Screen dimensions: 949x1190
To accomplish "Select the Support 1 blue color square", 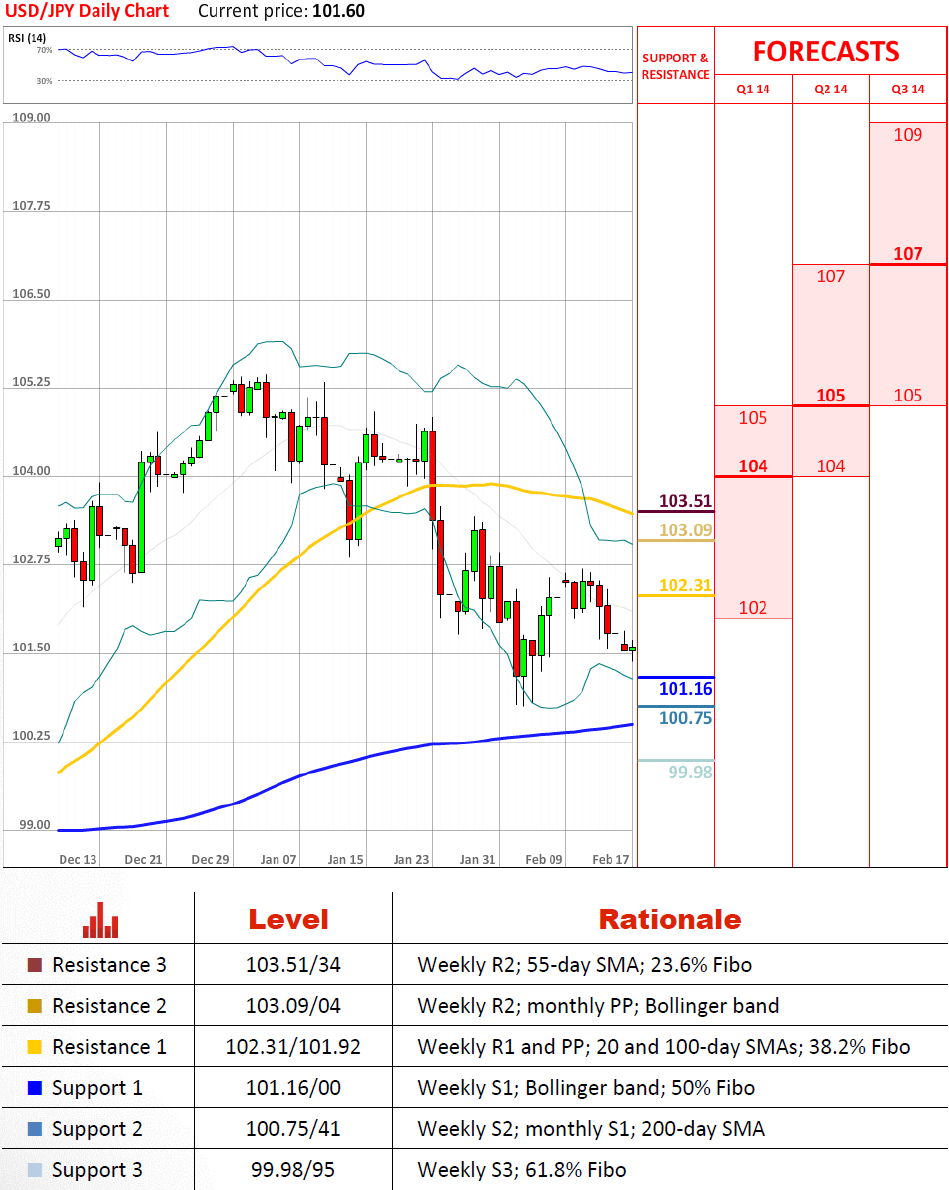I will click(35, 1088).
